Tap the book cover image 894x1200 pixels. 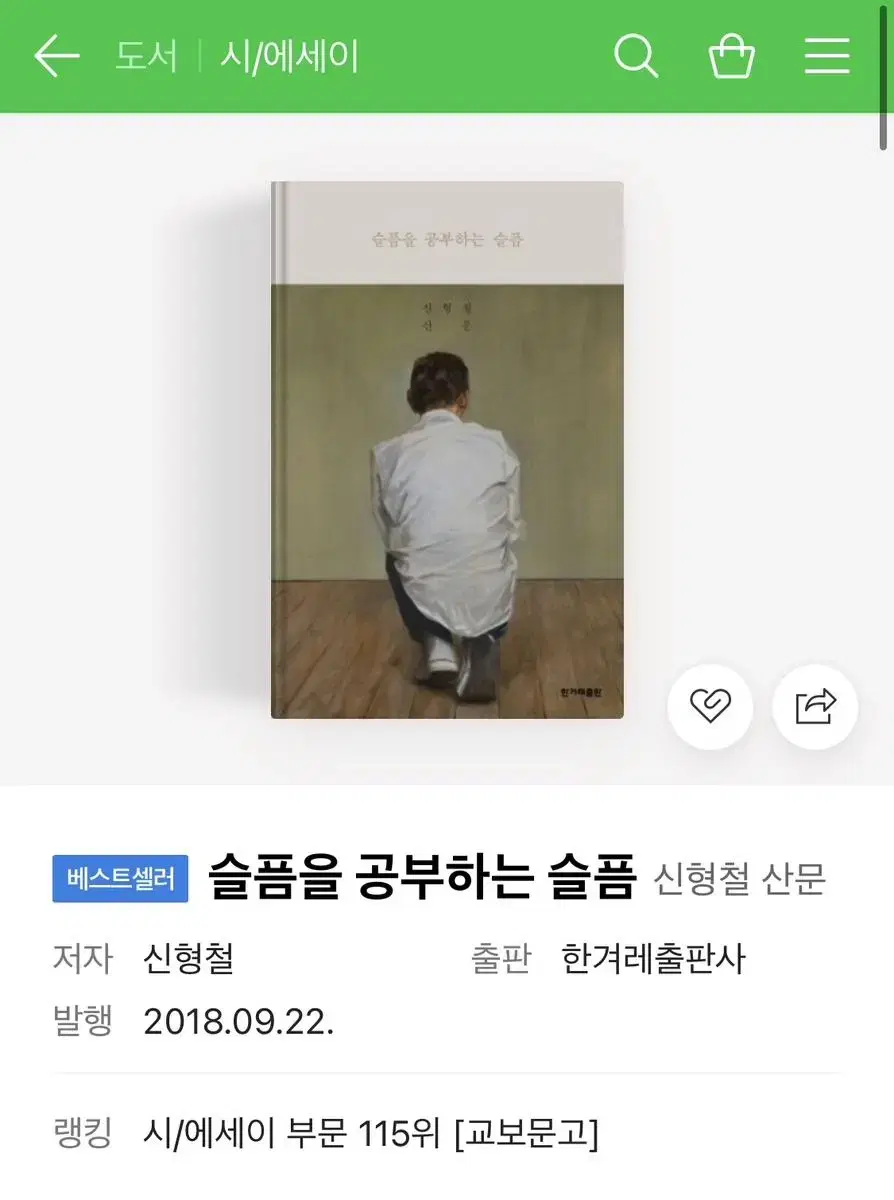tap(447, 449)
